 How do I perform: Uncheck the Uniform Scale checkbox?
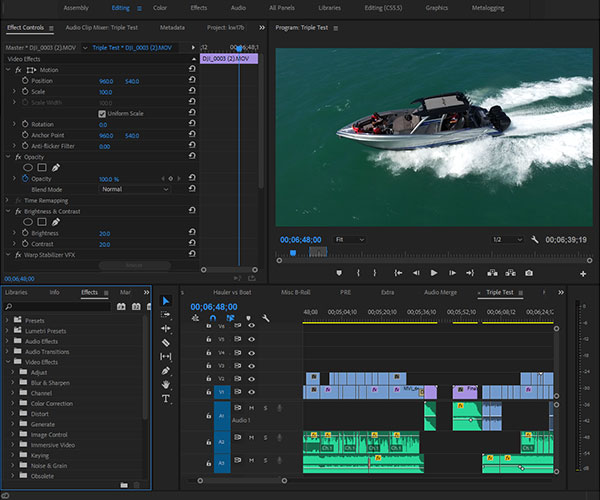pos(102,113)
